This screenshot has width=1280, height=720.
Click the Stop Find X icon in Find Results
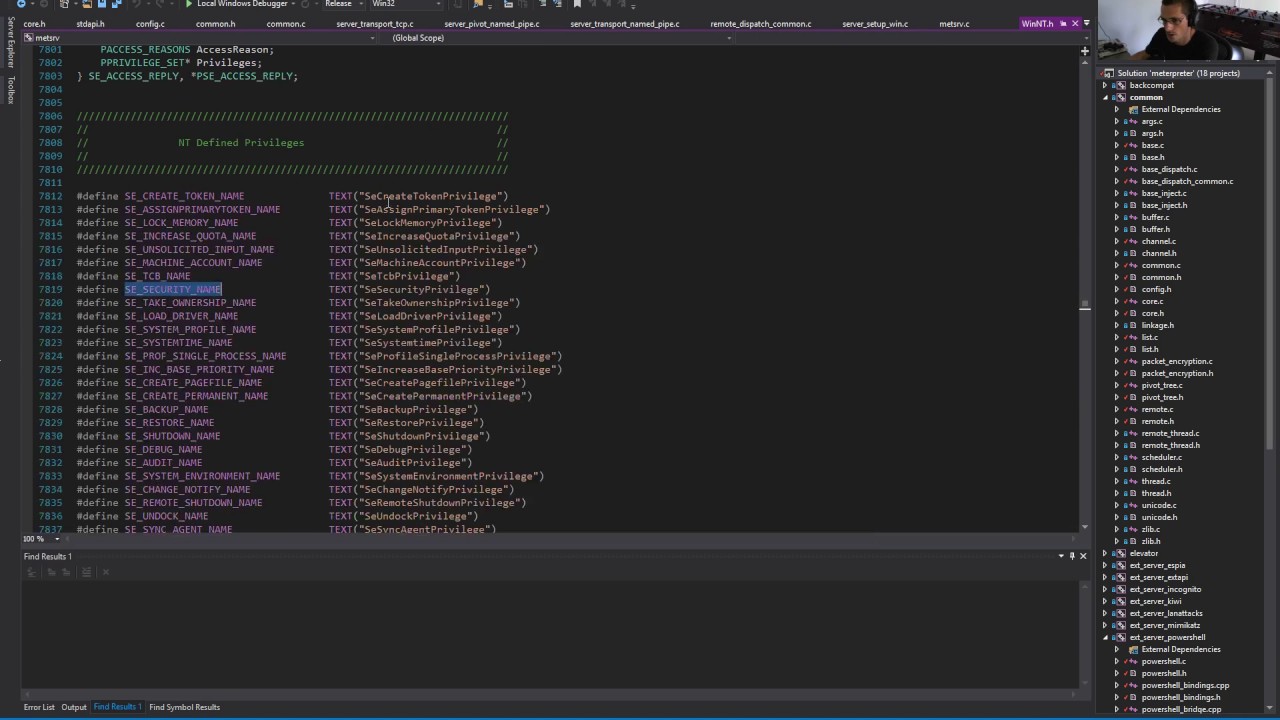[x=105, y=572]
